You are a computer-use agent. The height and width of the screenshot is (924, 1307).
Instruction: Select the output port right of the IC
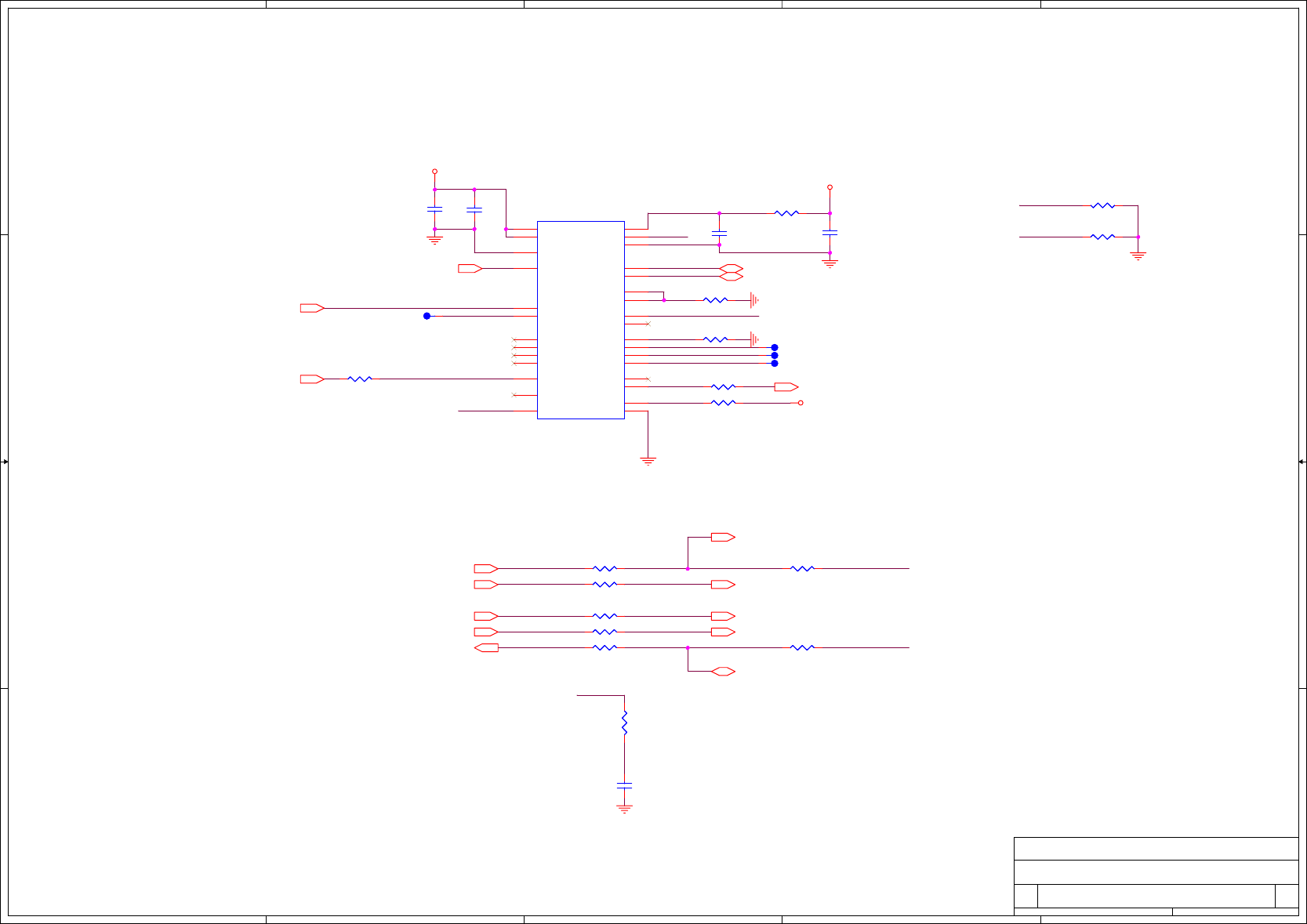click(786, 387)
